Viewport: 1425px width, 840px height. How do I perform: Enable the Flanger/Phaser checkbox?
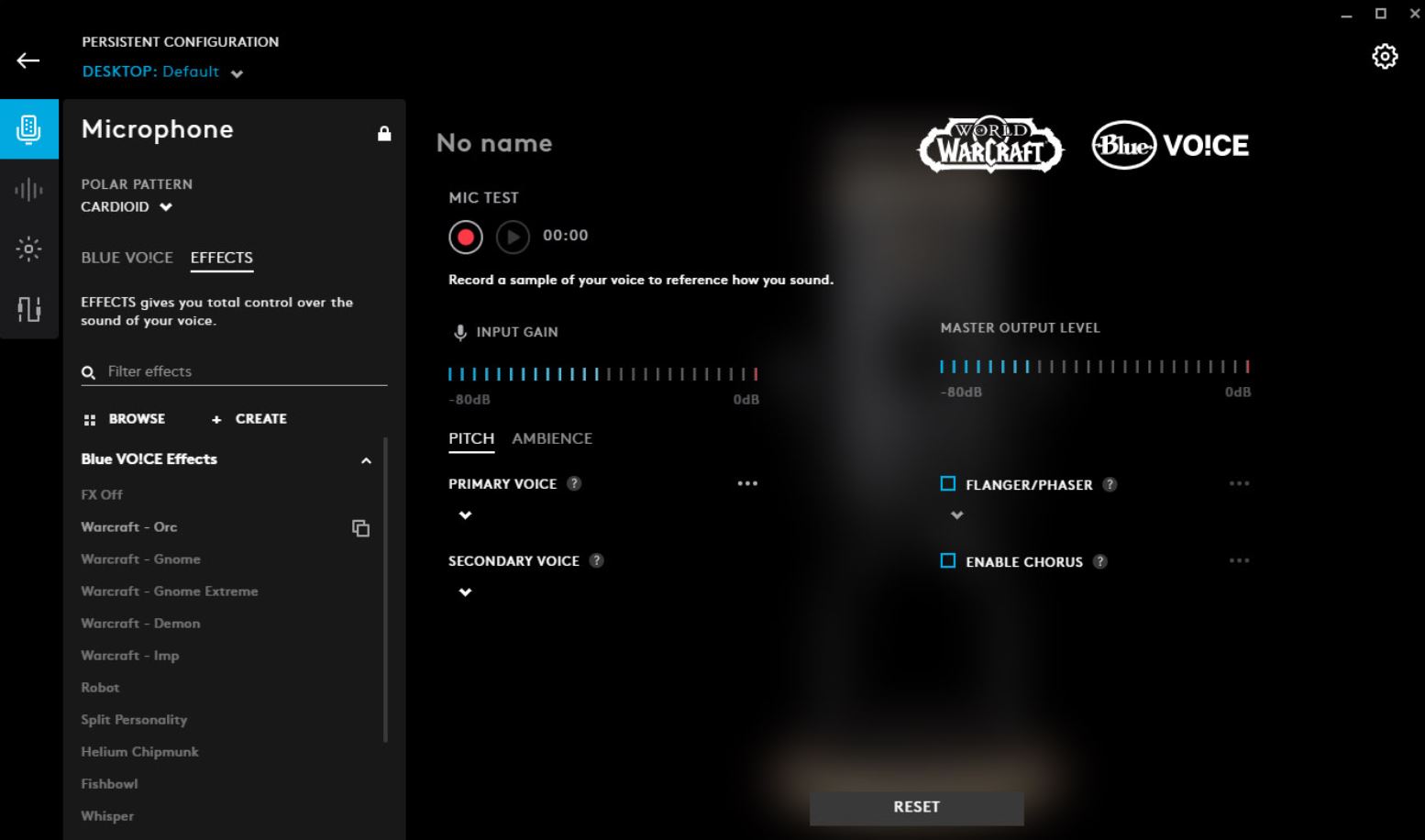click(948, 483)
